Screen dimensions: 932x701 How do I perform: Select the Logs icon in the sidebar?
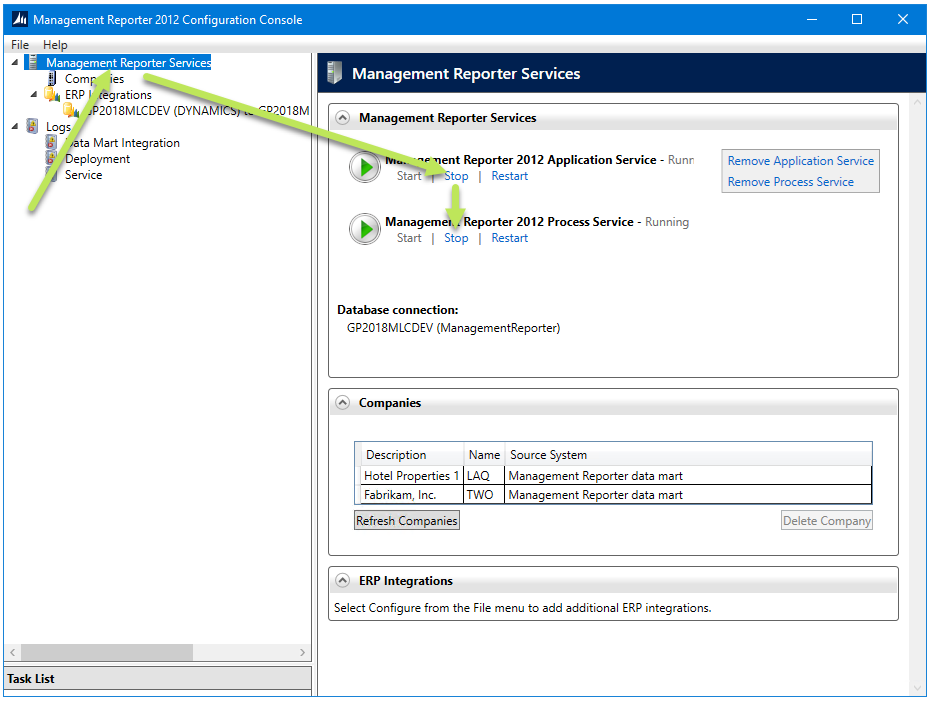click(x=31, y=127)
